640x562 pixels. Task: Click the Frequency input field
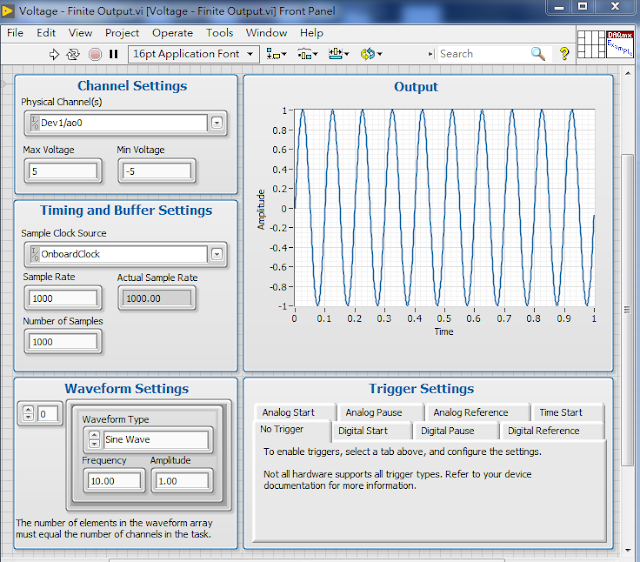click(114, 481)
